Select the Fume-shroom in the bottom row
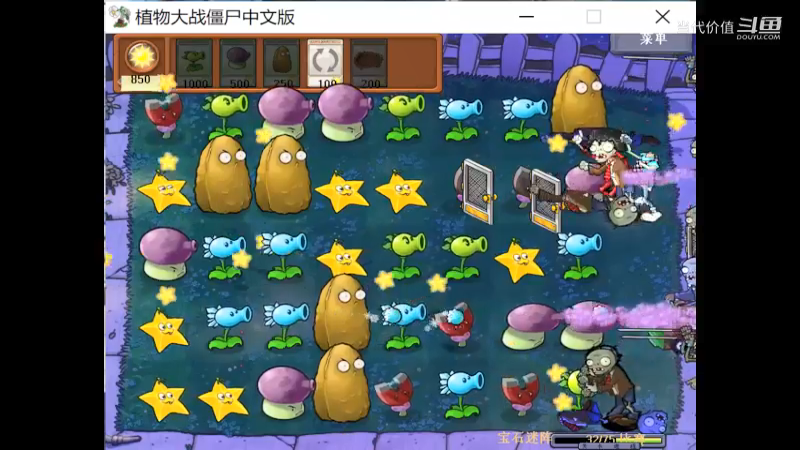This screenshot has height=450, width=800. point(285,392)
